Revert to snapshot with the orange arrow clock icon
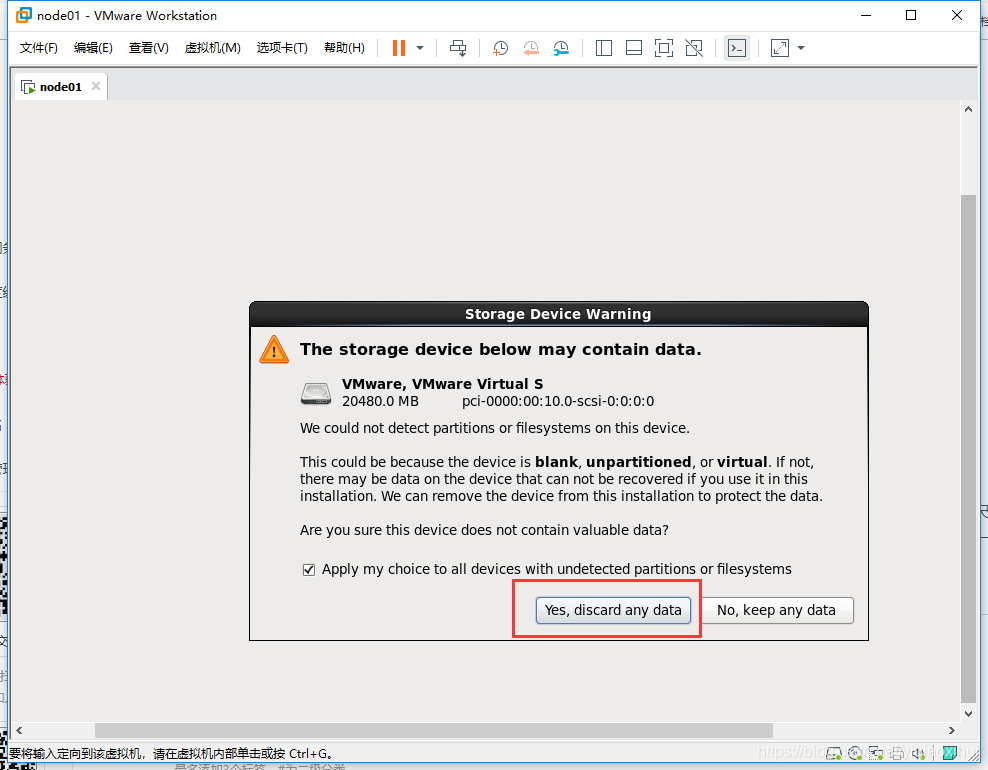 [531, 48]
